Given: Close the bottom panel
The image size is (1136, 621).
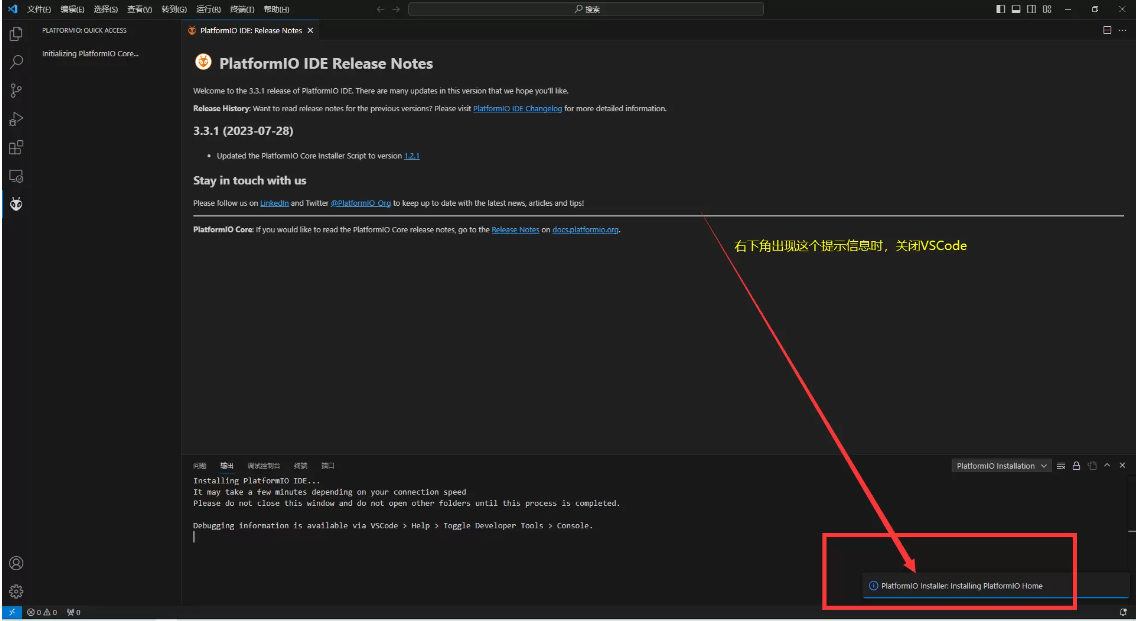Looking at the screenshot, I should tap(1122, 465).
